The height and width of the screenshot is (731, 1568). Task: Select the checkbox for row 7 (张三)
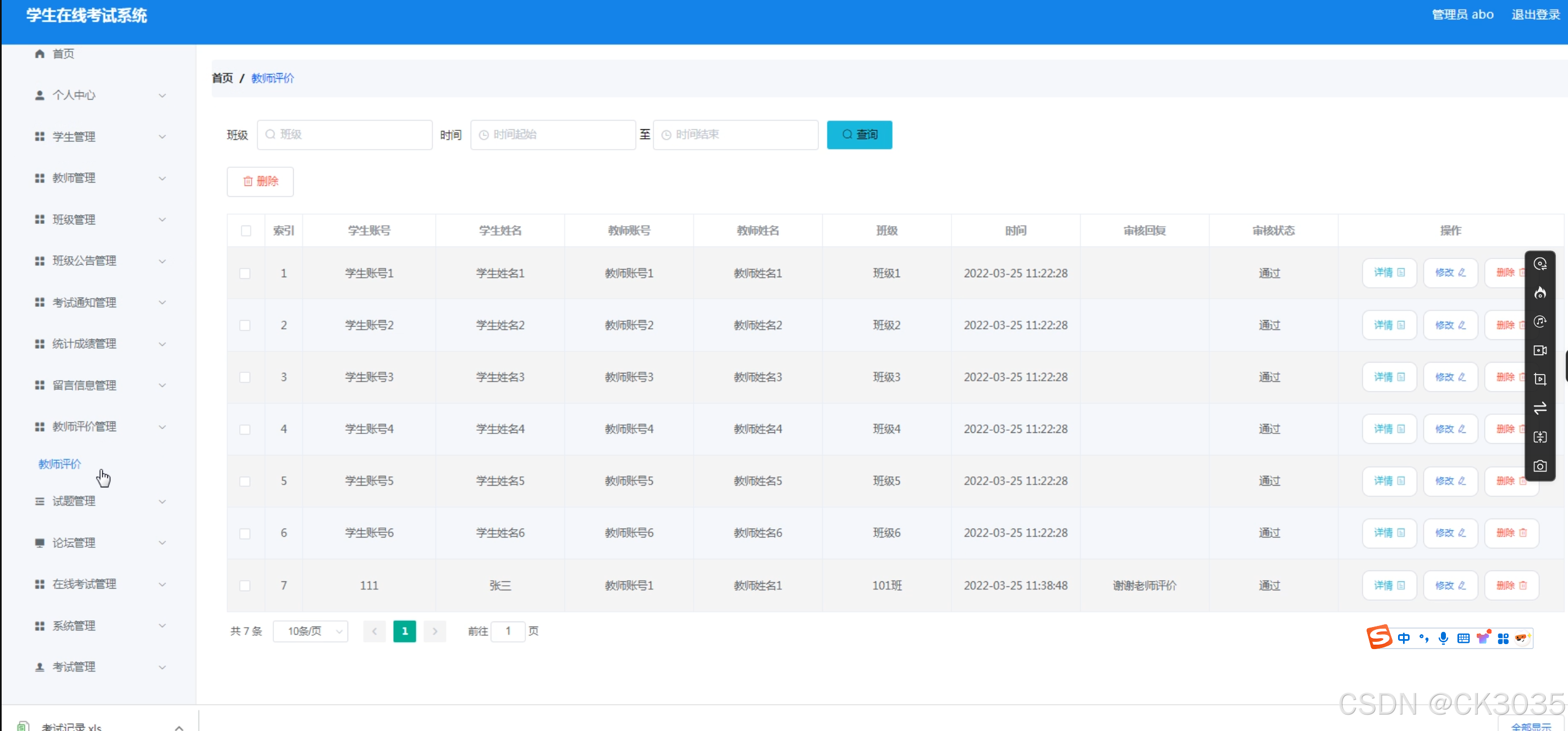[x=245, y=586]
